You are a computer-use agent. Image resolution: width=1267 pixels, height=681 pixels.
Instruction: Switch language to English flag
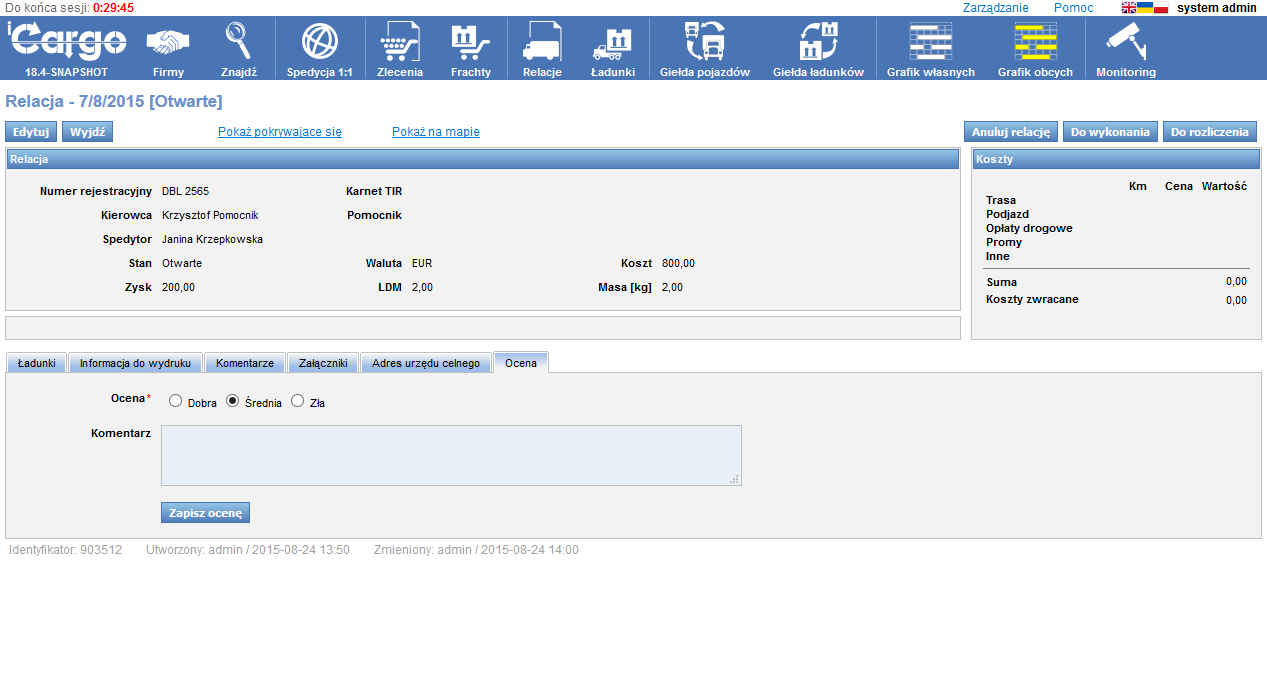click(1128, 8)
